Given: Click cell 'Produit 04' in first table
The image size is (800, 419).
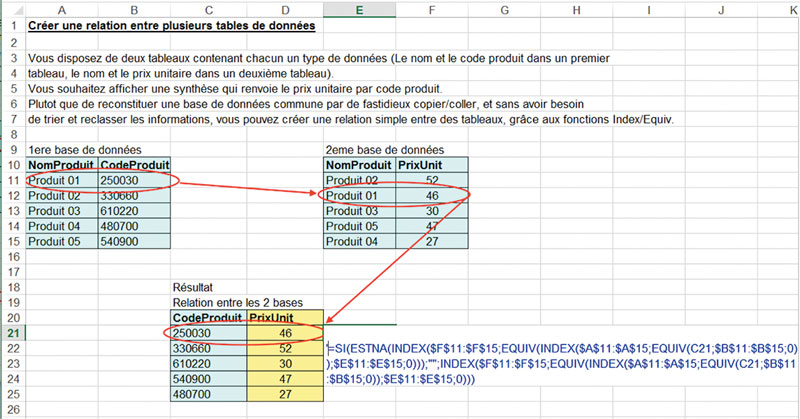Looking at the screenshot, I should pyautogui.click(x=62, y=226).
